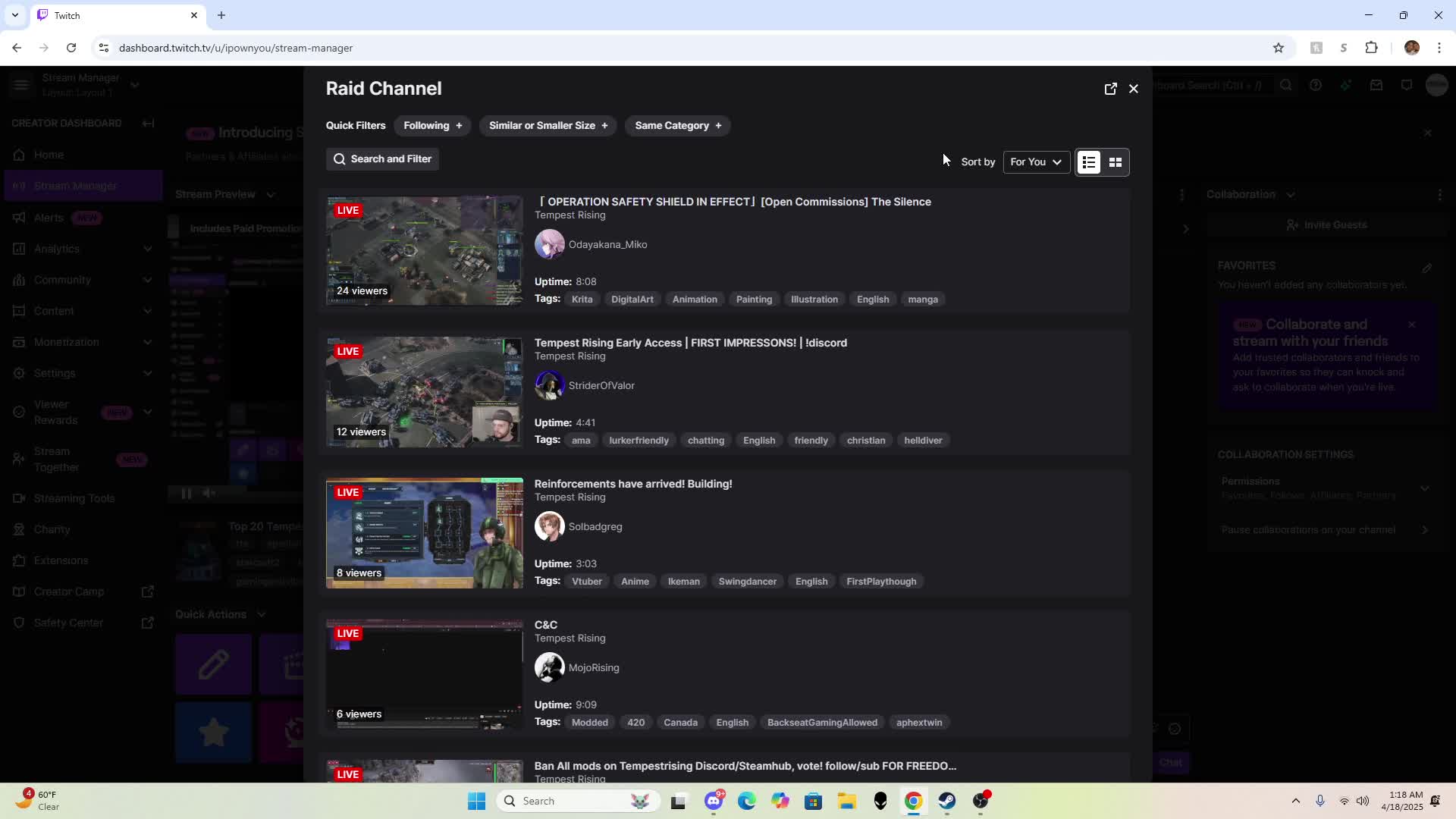Viewport: 1456px width, 819px height.
Task: Open Reinforcements have arrived stream title
Action: [633, 484]
